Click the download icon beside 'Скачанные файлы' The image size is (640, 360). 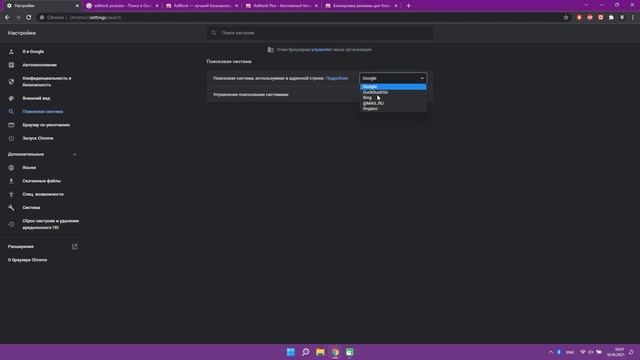click(x=11, y=181)
